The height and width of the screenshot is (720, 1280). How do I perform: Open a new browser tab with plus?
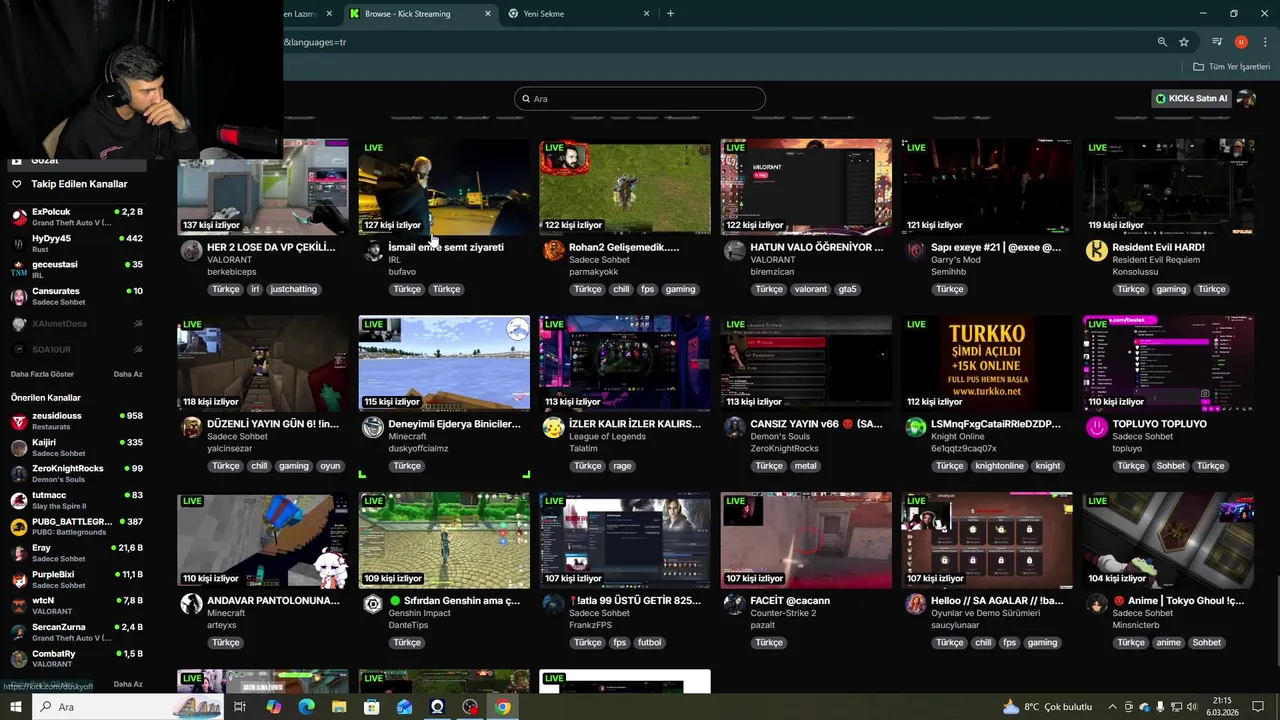click(670, 13)
